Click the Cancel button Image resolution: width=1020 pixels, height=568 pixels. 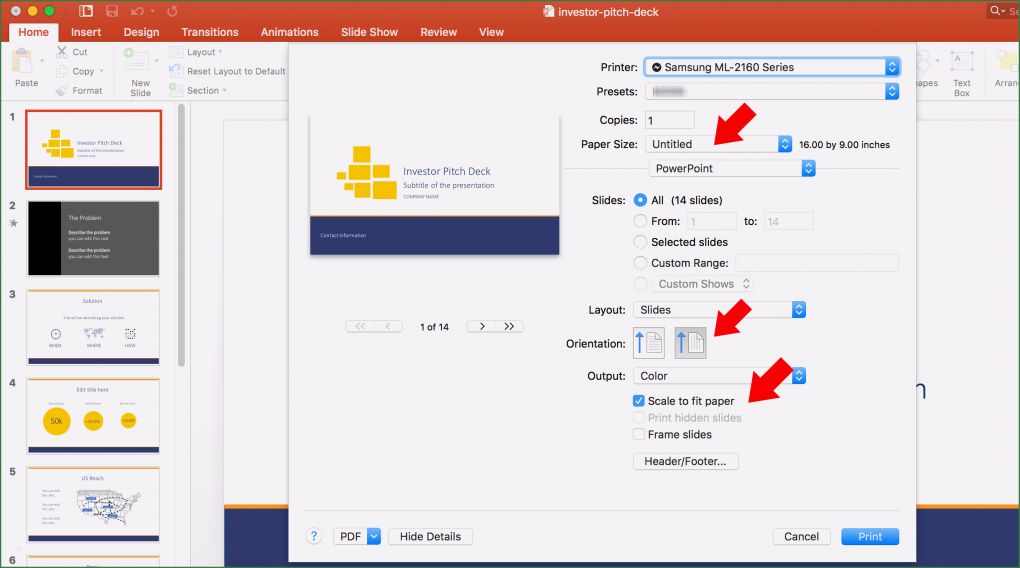pyautogui.click(x=801, y=536)
